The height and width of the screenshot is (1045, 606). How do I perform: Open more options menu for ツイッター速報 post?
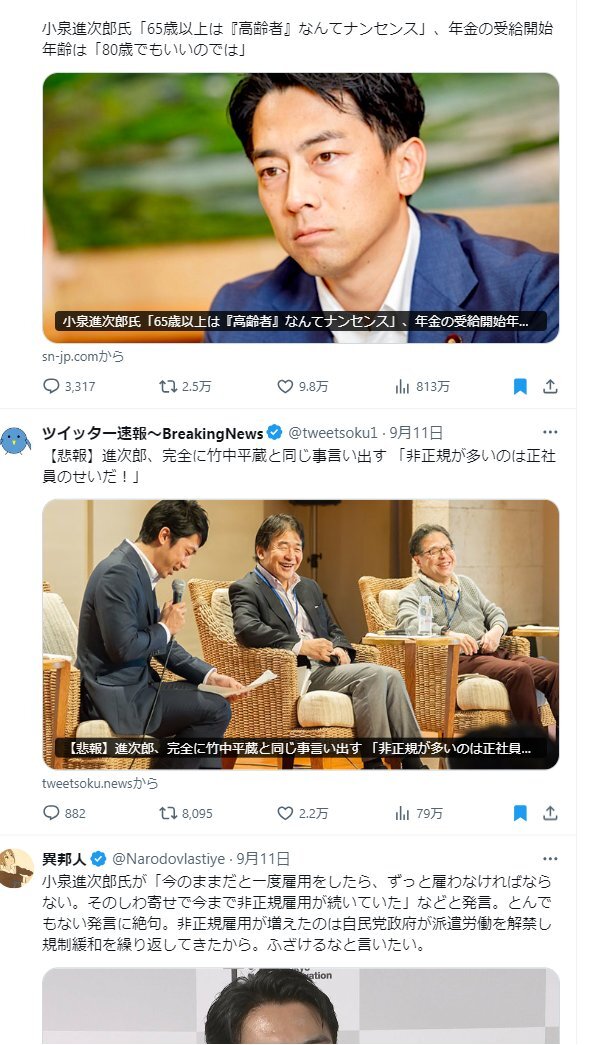click(550, 433)
